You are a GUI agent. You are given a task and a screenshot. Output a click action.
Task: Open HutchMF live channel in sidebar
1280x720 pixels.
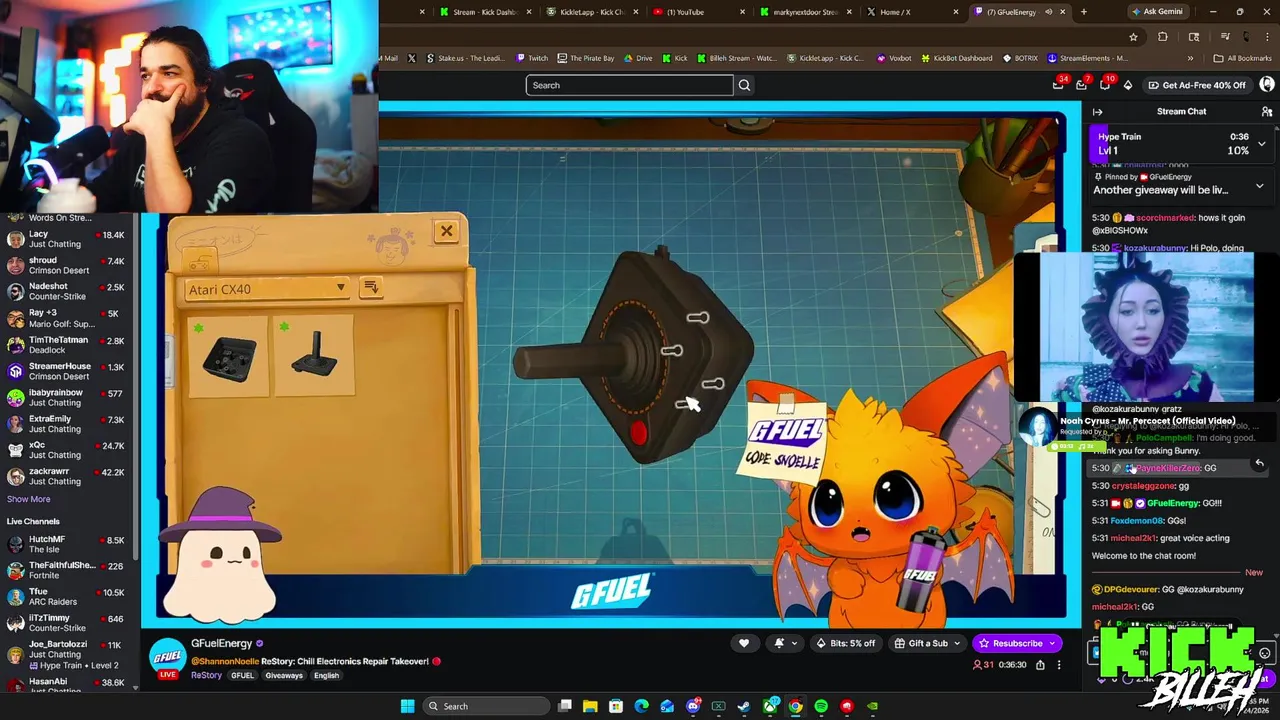pos(66,544)
